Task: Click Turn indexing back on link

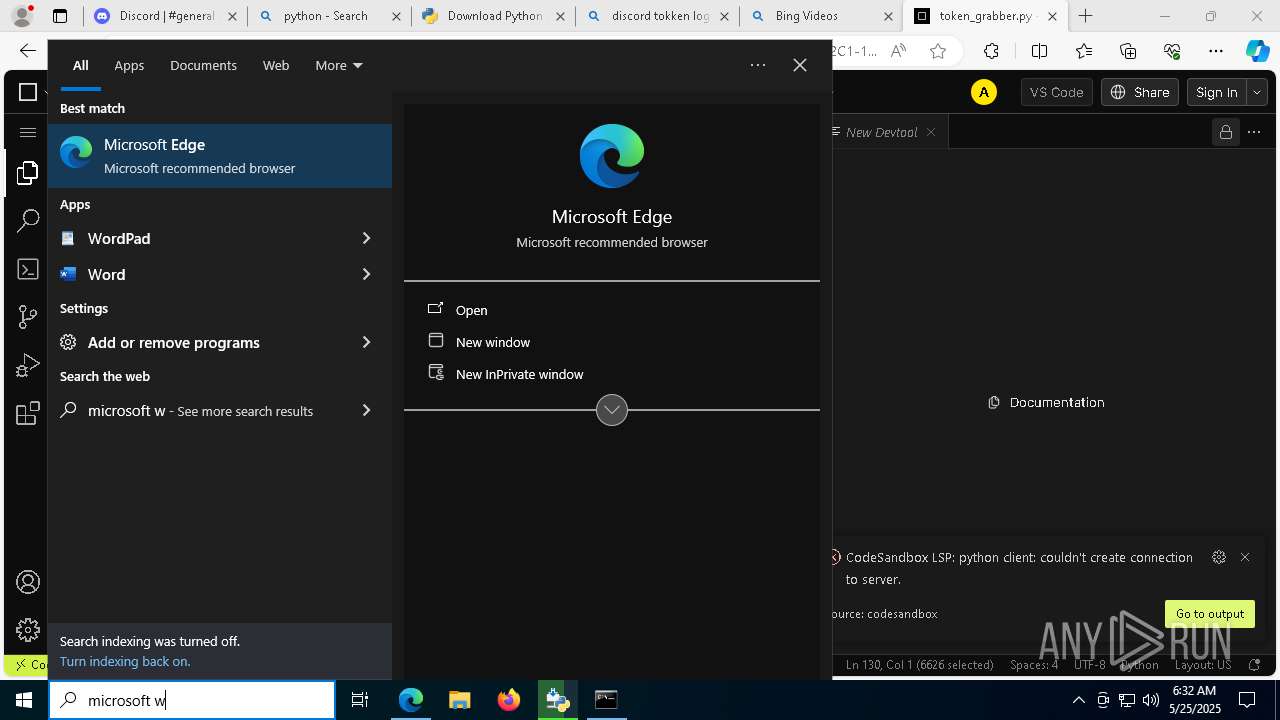Action: 125,661
